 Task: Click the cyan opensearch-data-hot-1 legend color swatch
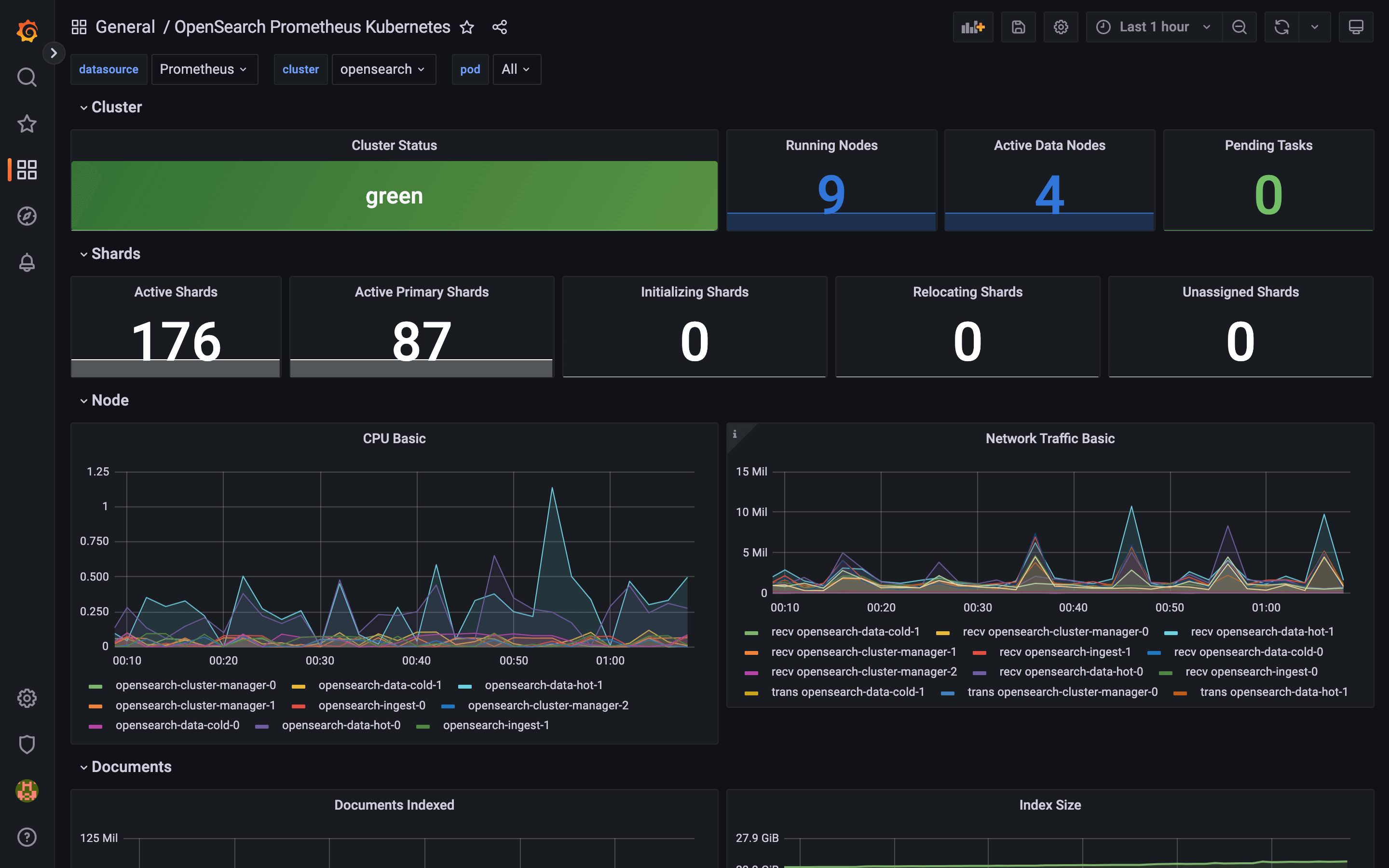465,686
